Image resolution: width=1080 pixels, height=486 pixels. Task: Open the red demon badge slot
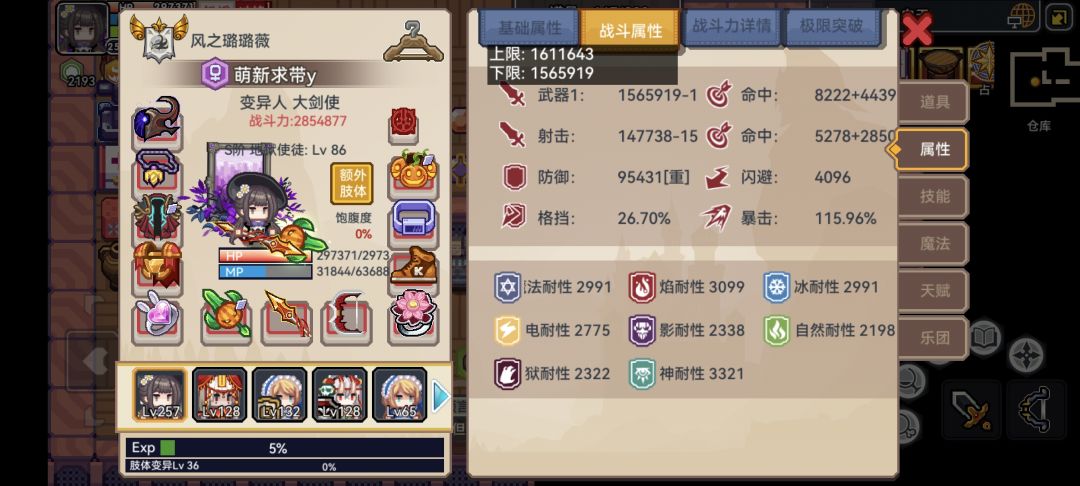pyautogui.click(x=404, y=124)
